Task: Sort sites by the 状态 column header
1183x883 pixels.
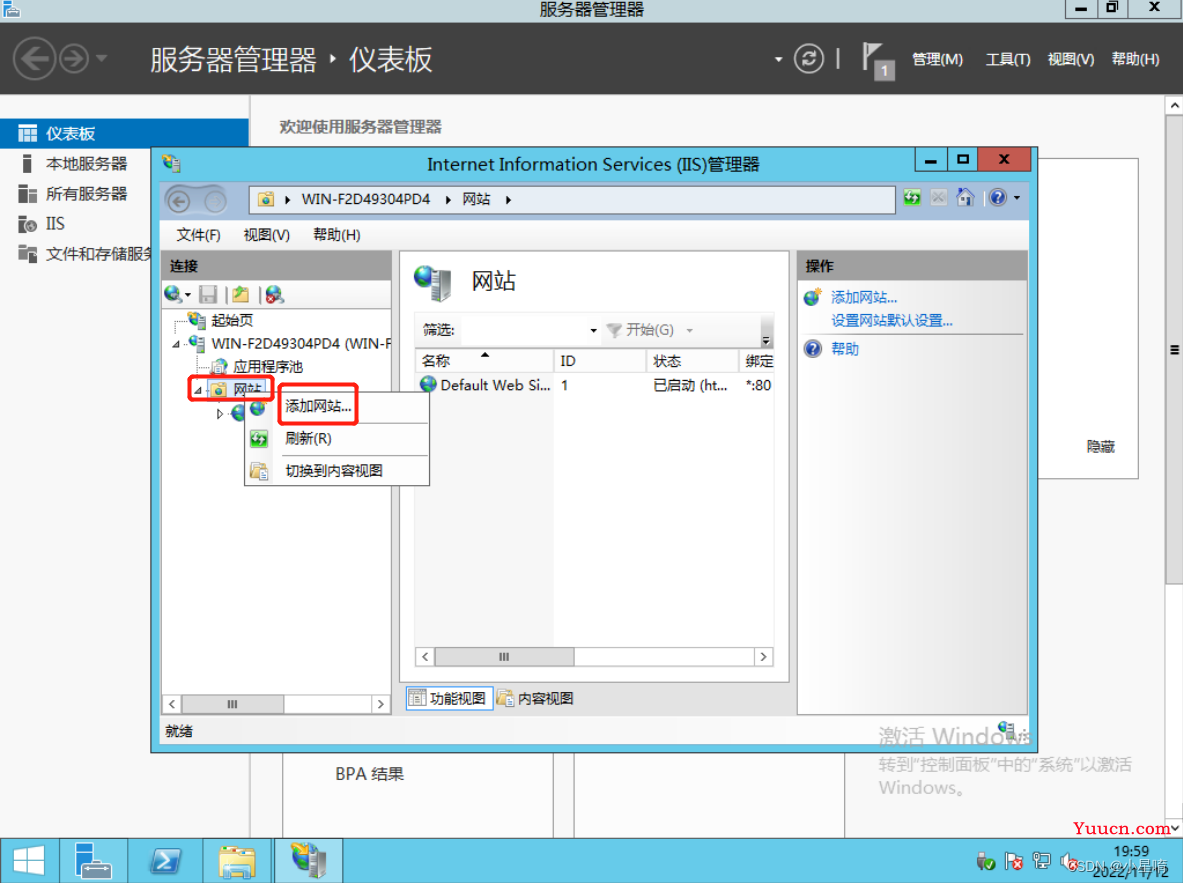Action: point(692,361)
